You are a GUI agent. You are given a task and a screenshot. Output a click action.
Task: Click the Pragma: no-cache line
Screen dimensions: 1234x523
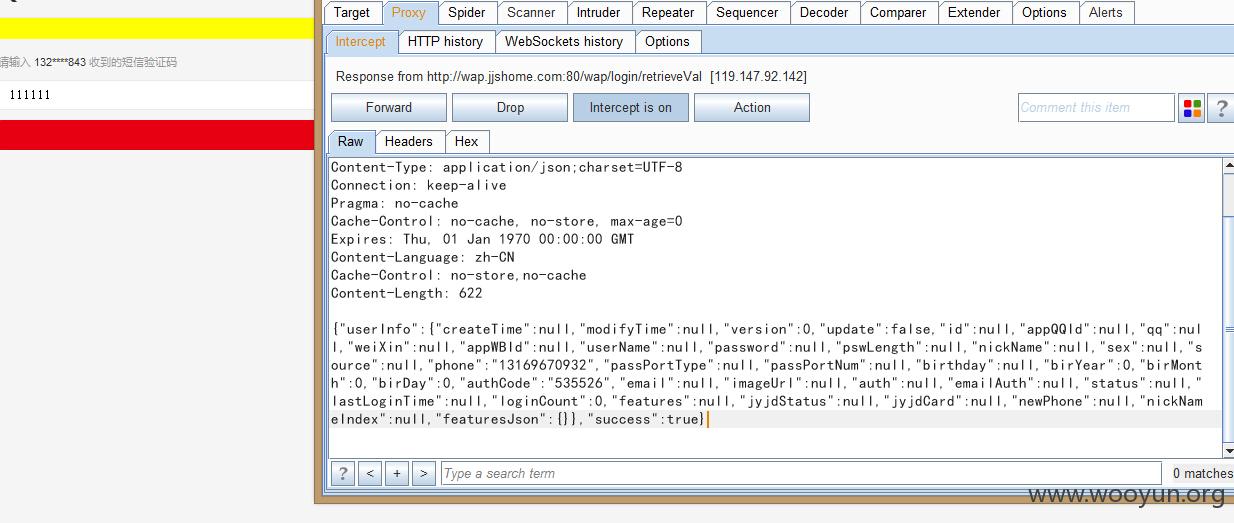(x=395, y=203)
